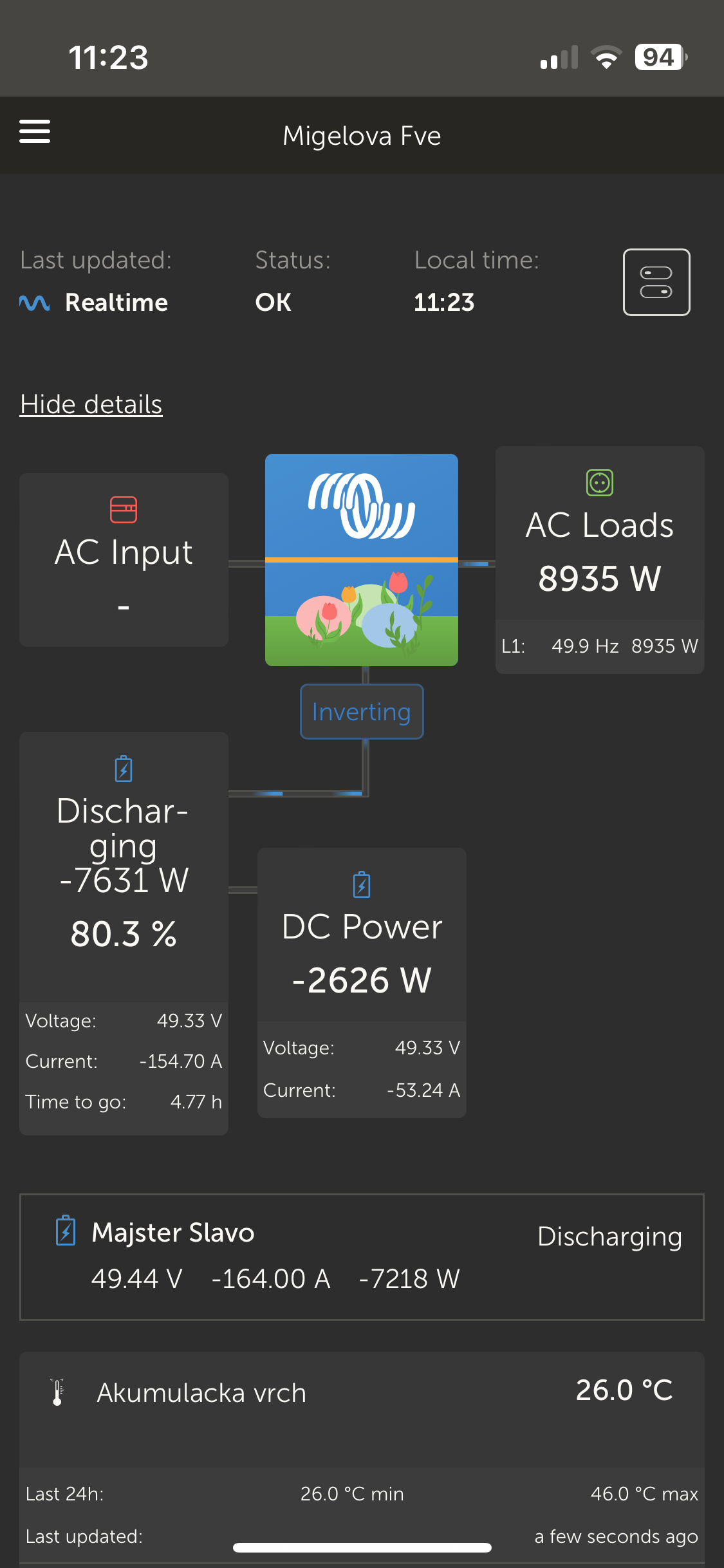The width and height of the screenshot is (724, 1568).
Task: Tap the Inverting status button
Action: (x=362, y=711)
